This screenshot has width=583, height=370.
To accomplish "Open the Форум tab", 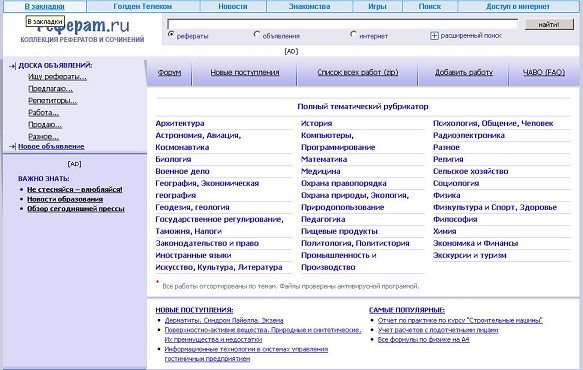I will tap(169, 73).
